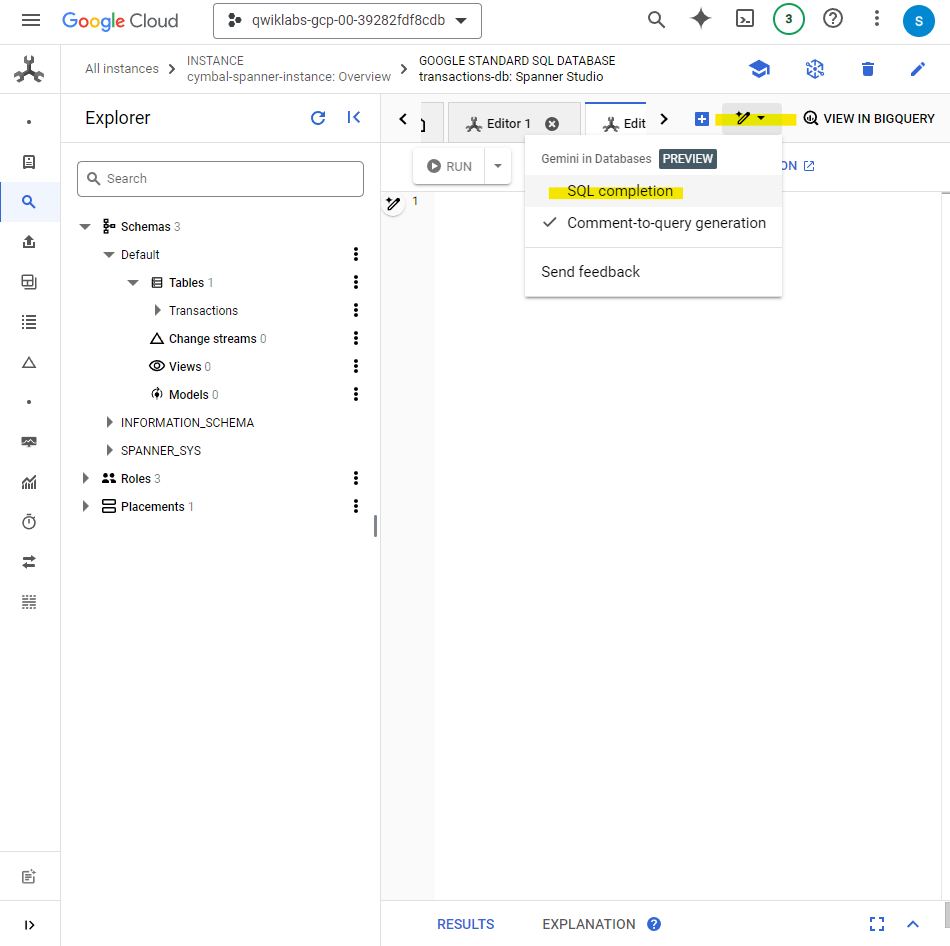Open the three-dot menu for Transactions
This screenshot has height=946, width=950.
coord(356,310)
